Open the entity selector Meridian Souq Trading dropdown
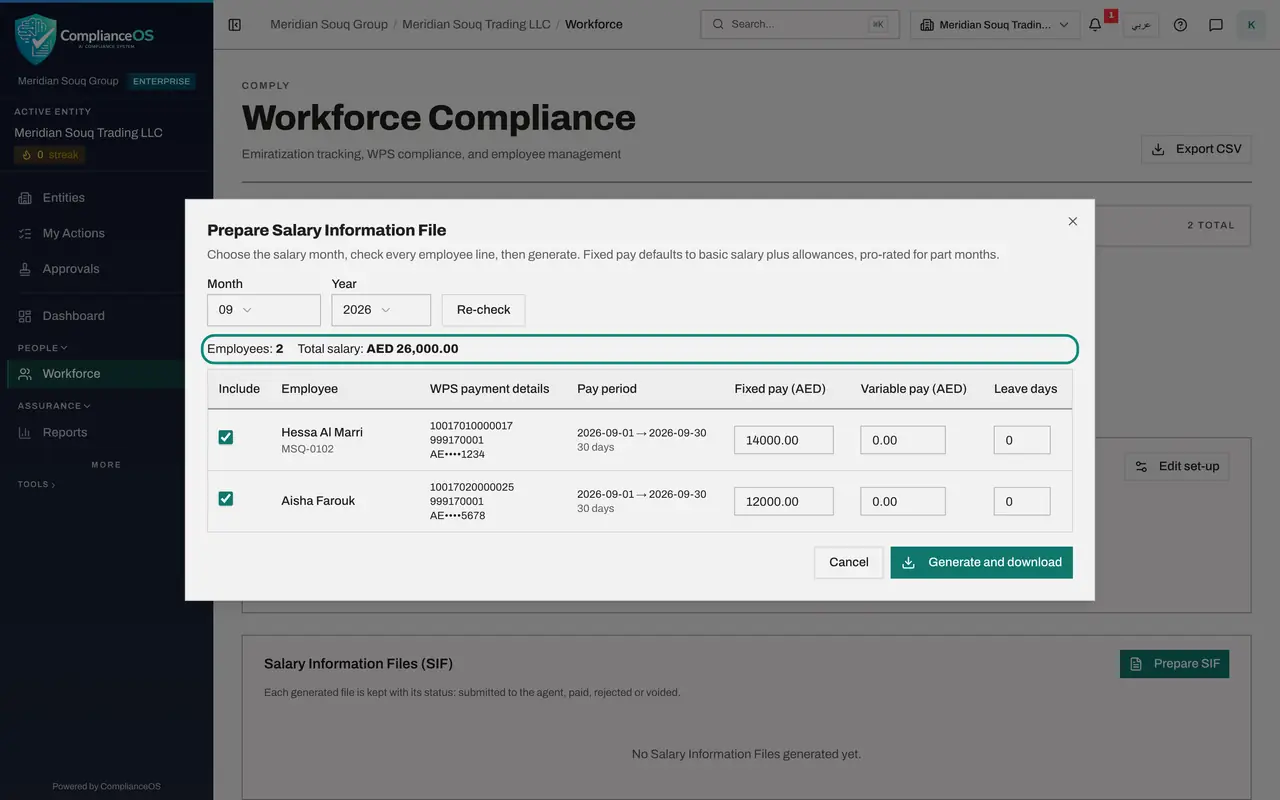 point(995,25)
